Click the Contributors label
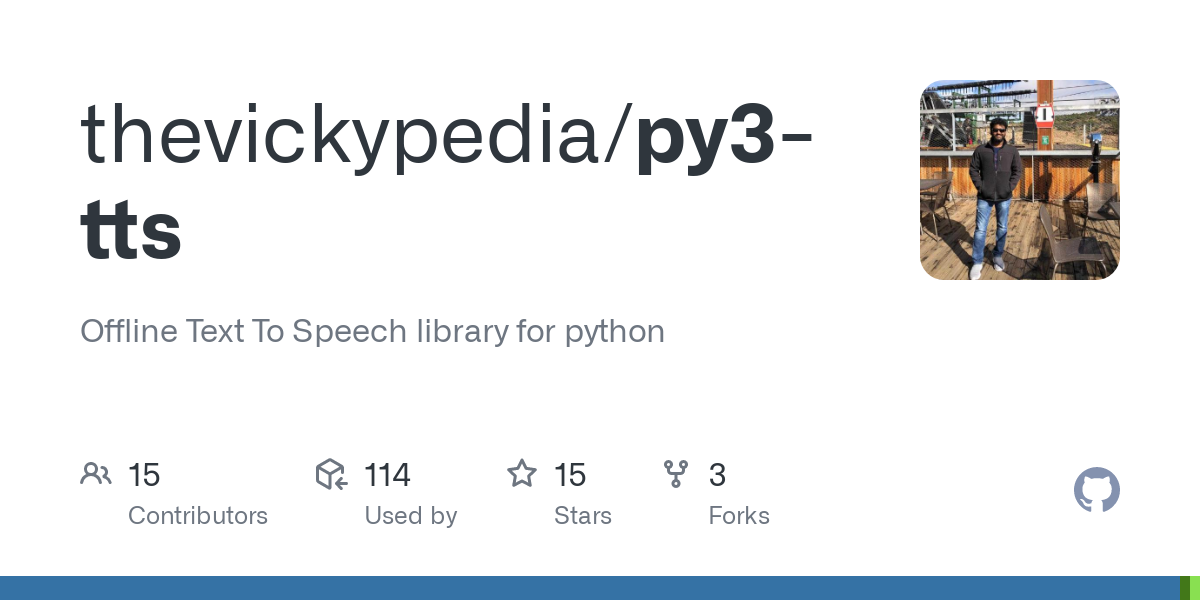The image size is (1200, 600). 198,516
